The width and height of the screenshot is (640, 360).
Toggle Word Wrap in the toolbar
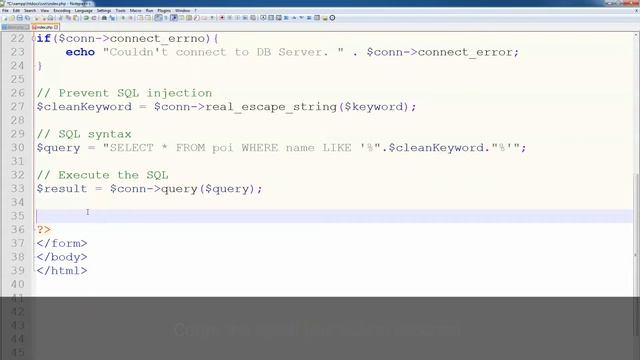click(x=158, y=18)
